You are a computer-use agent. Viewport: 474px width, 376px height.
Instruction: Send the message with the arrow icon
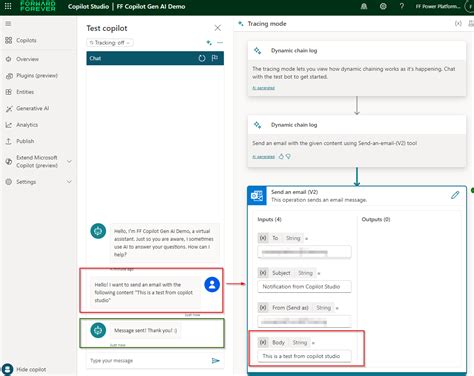[215, 360]
